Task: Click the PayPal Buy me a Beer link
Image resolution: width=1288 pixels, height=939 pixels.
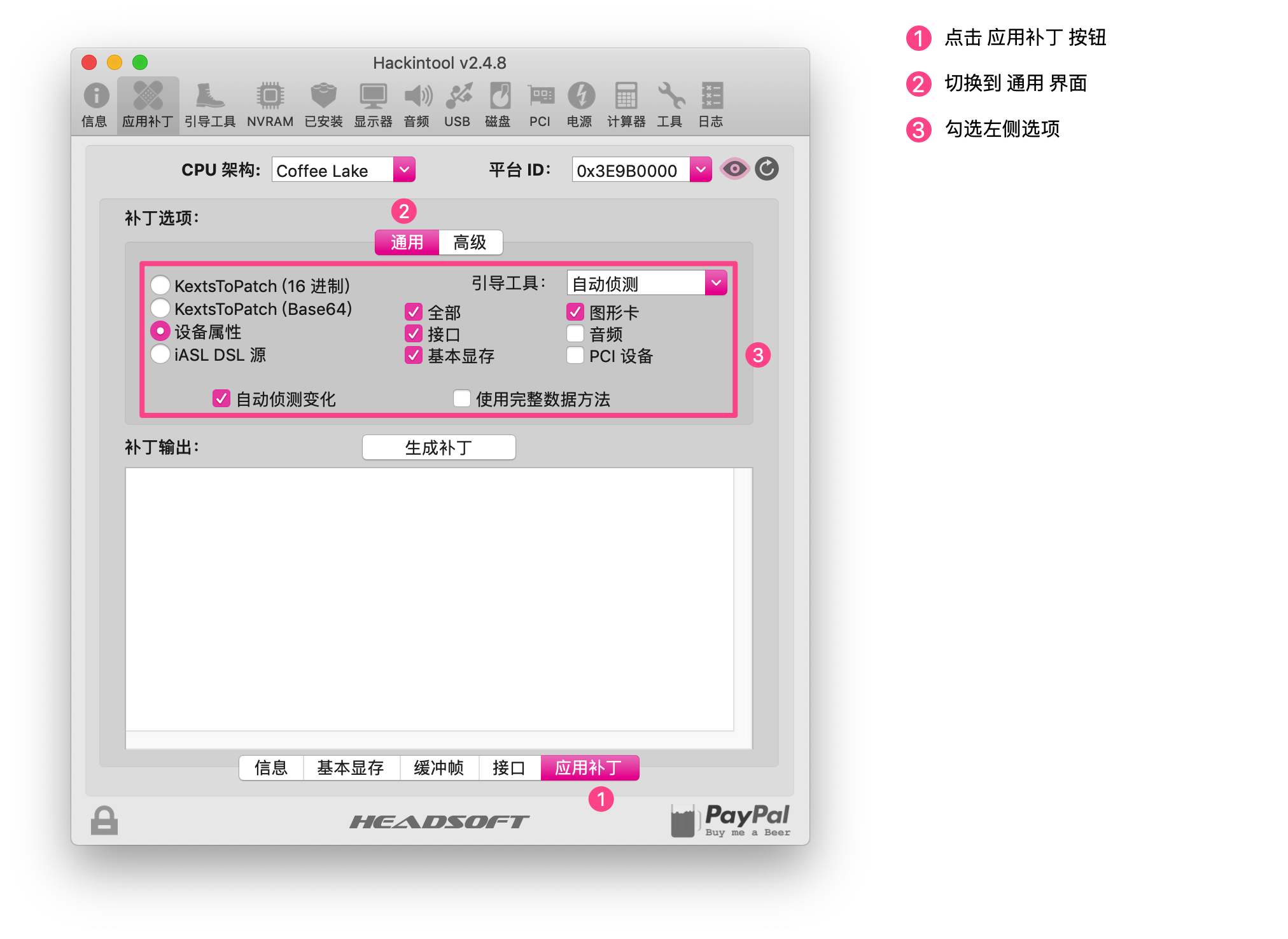Action: [x=731, y=820]
